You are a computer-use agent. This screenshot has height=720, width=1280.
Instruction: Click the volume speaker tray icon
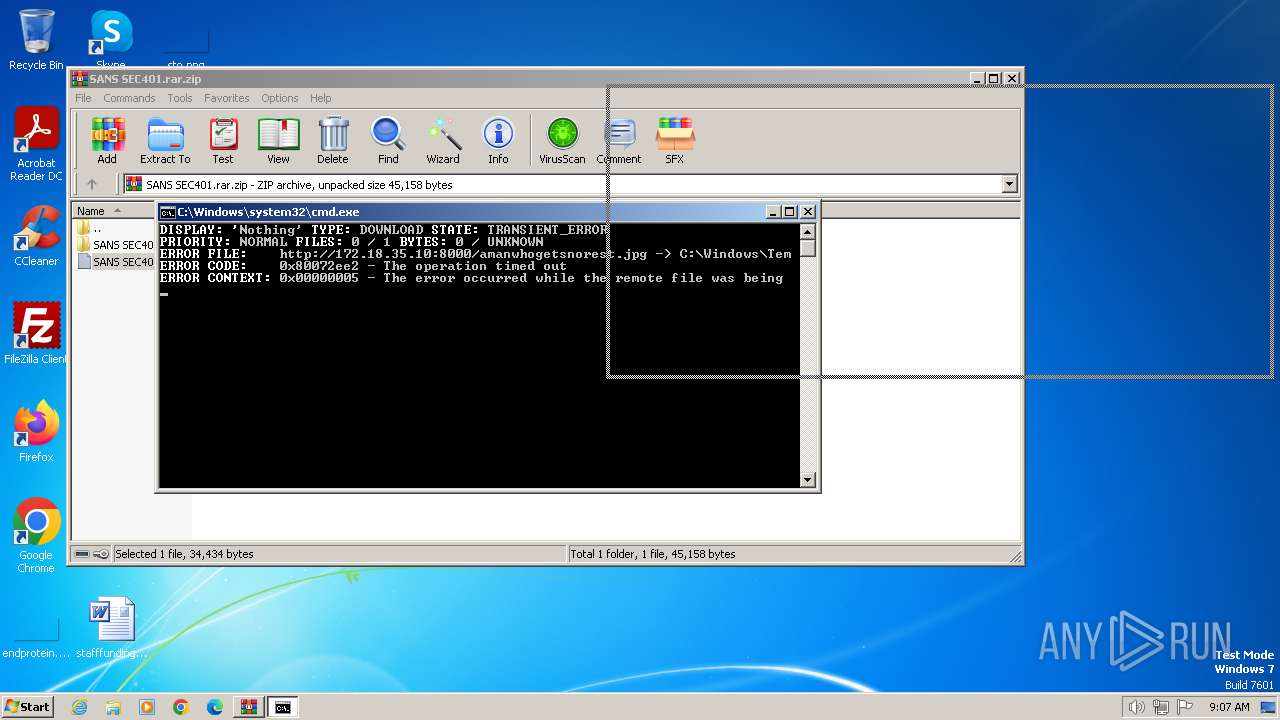tap(1136, 707)
